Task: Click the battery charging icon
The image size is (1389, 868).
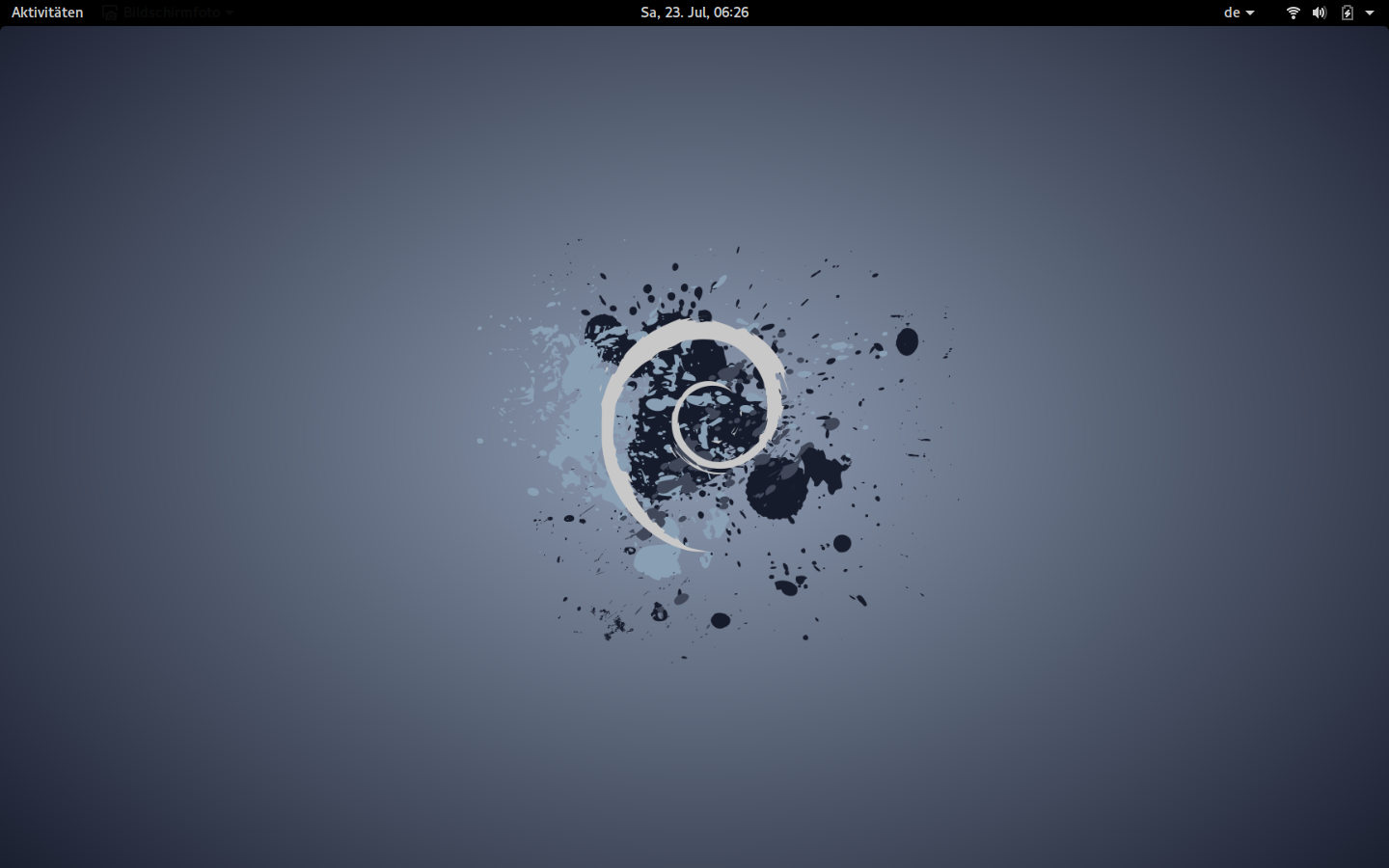Action: [1348, 13]
